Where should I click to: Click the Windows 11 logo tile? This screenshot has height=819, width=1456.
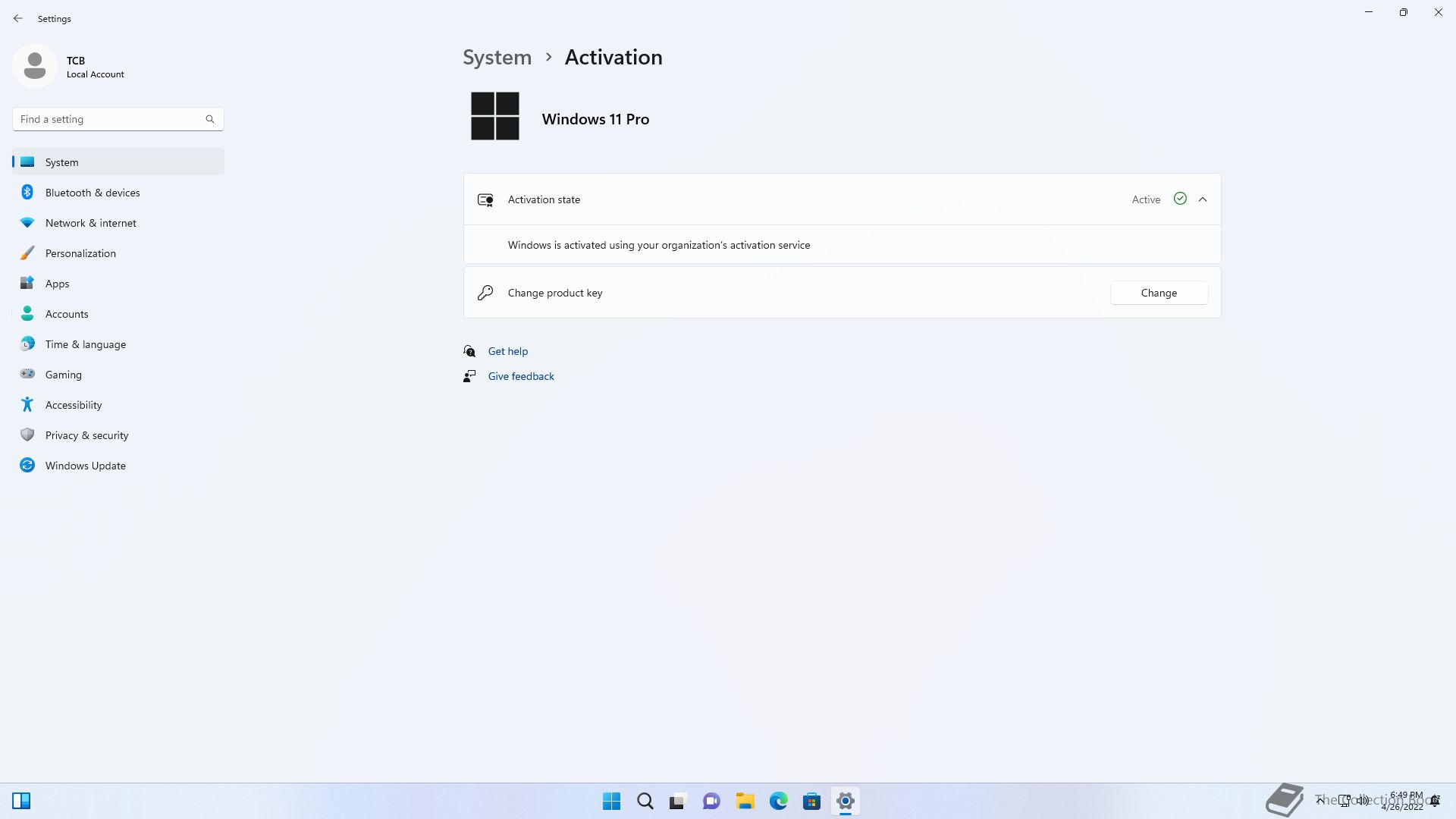coord(495,116)
